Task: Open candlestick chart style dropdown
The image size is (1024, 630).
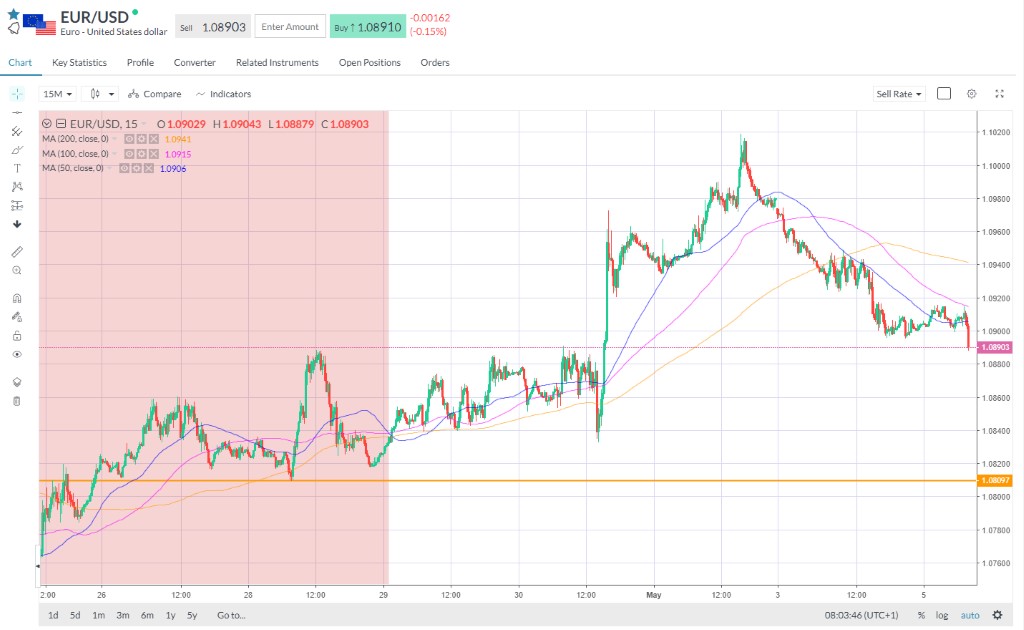Action: click(102, 94)
